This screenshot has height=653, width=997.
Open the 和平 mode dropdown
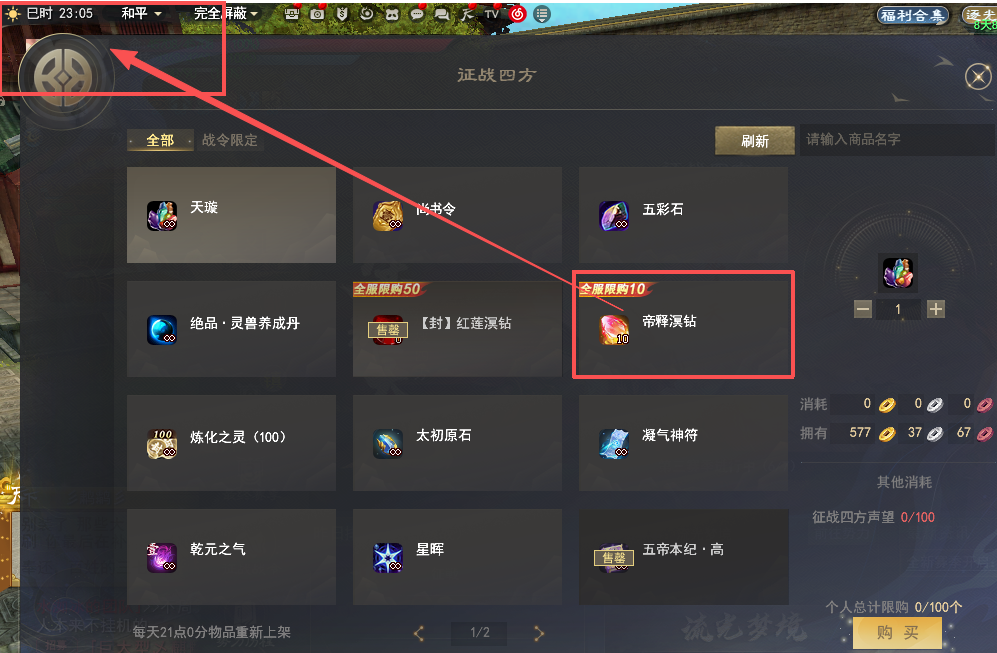pyautogui.click(x=141, y=13)
